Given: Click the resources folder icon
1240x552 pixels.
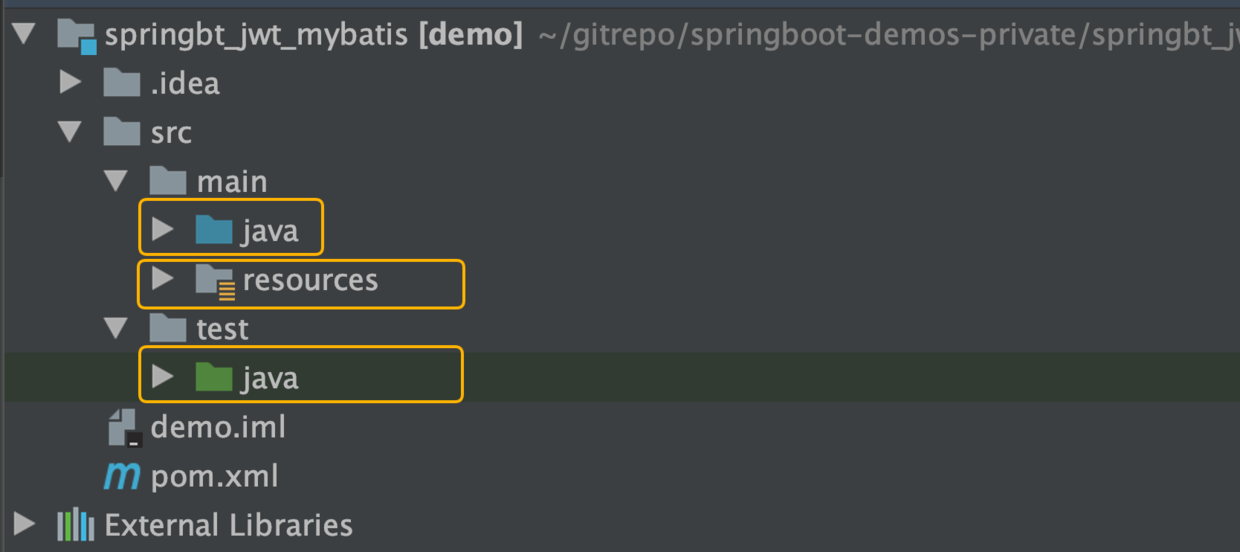Looking at the screenshot, I should click(x=214, y=281).
